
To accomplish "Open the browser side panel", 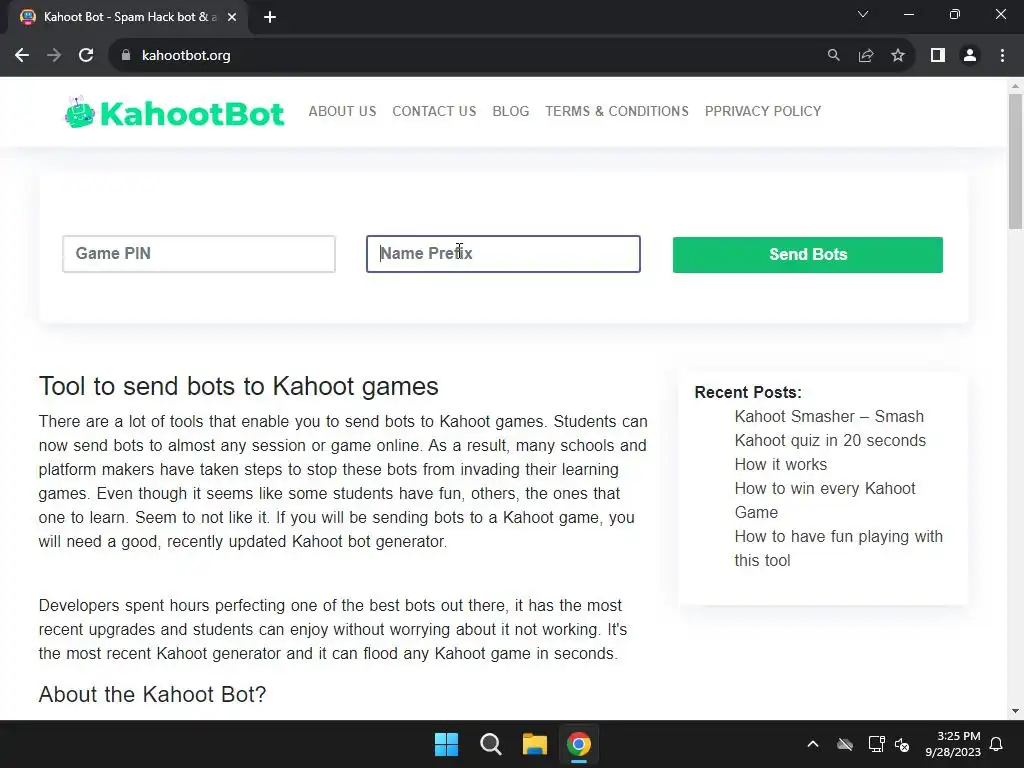I will pos(938,56).
